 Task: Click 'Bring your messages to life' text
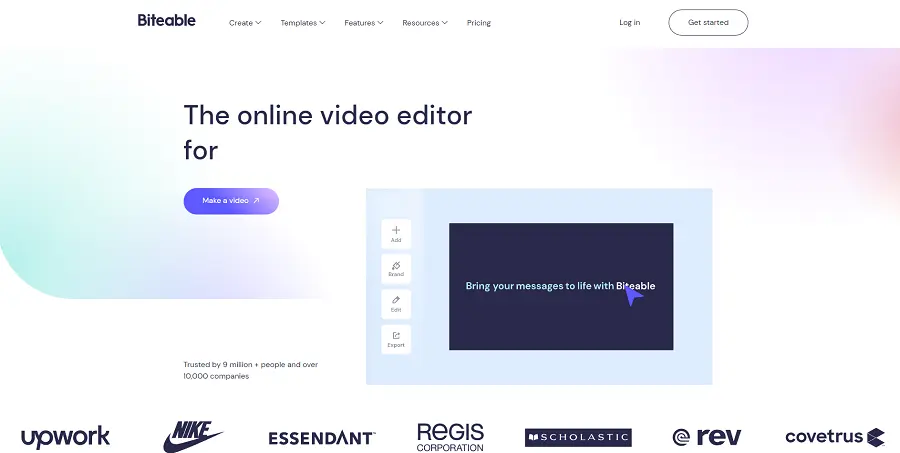pos(560,286)
